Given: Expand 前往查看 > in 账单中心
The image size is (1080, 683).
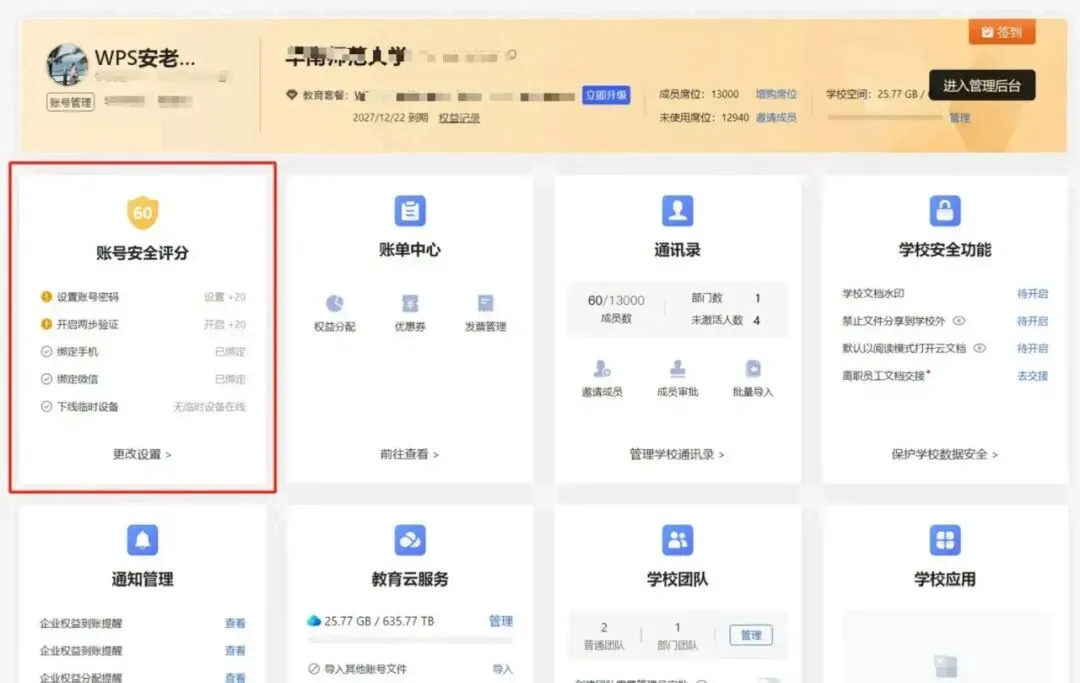Looking at the screenshot, I should point(409,454).
